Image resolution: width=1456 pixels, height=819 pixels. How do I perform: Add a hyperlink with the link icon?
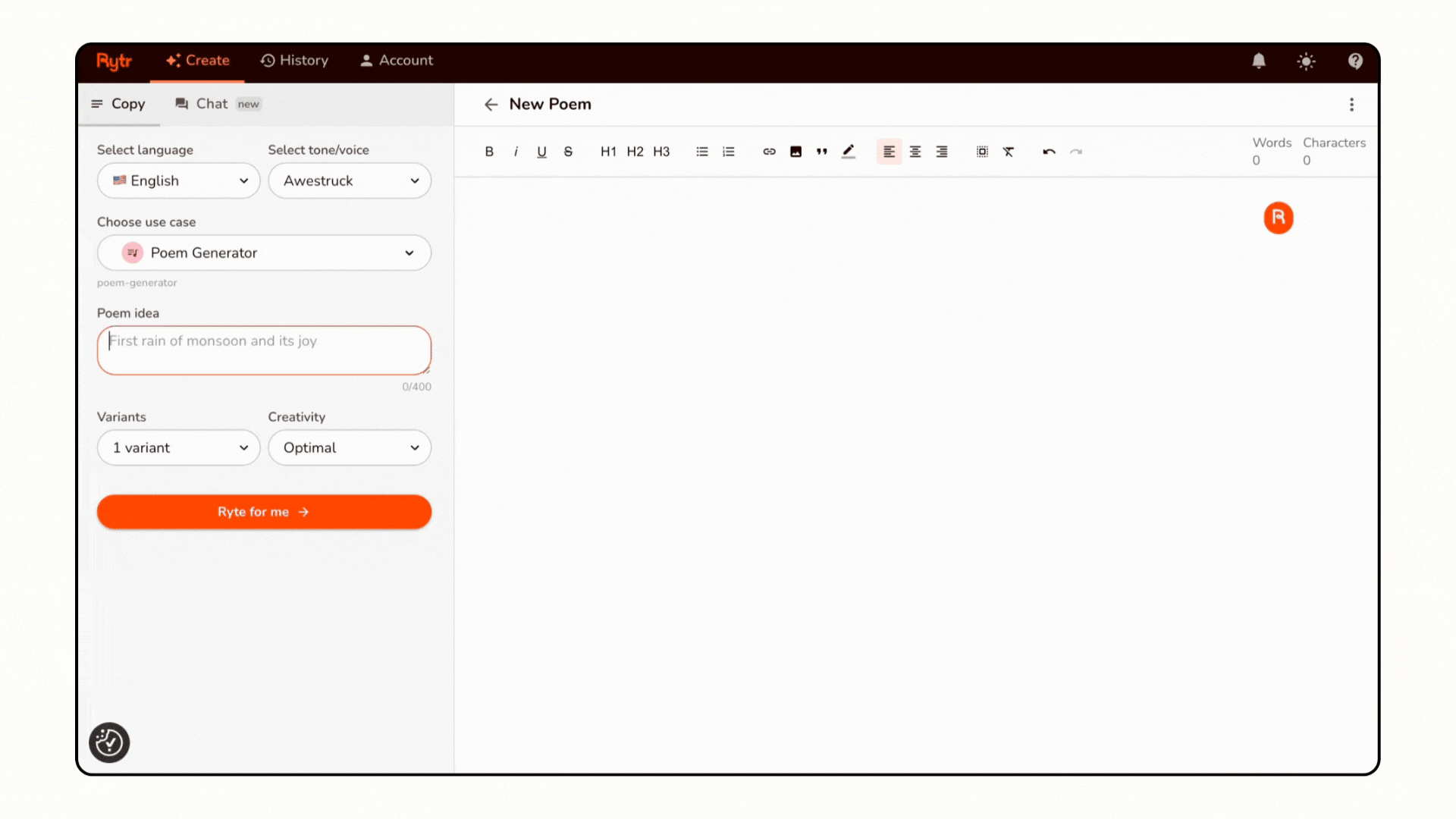click(x=769, y=151)
